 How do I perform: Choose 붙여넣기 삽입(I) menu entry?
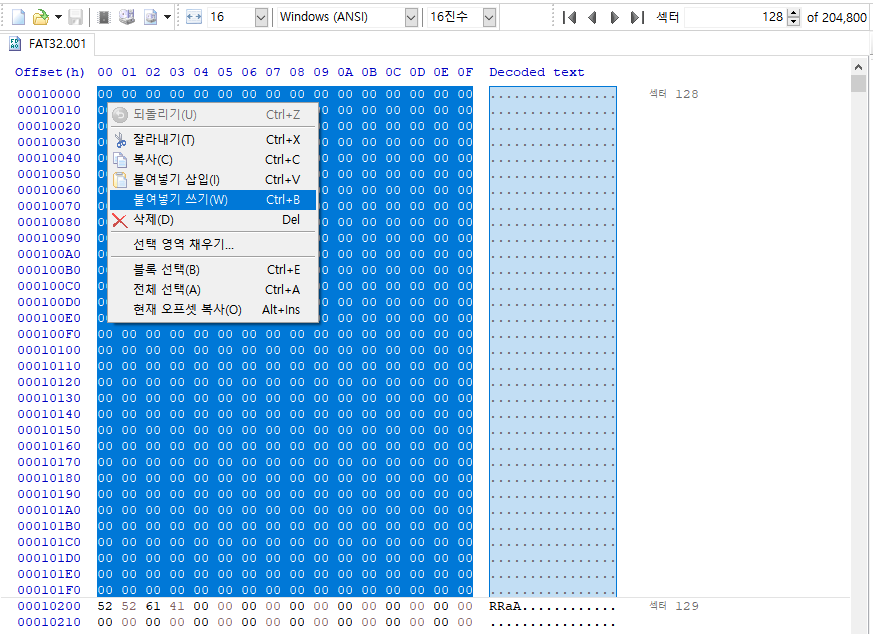click(x=212, y=180)
